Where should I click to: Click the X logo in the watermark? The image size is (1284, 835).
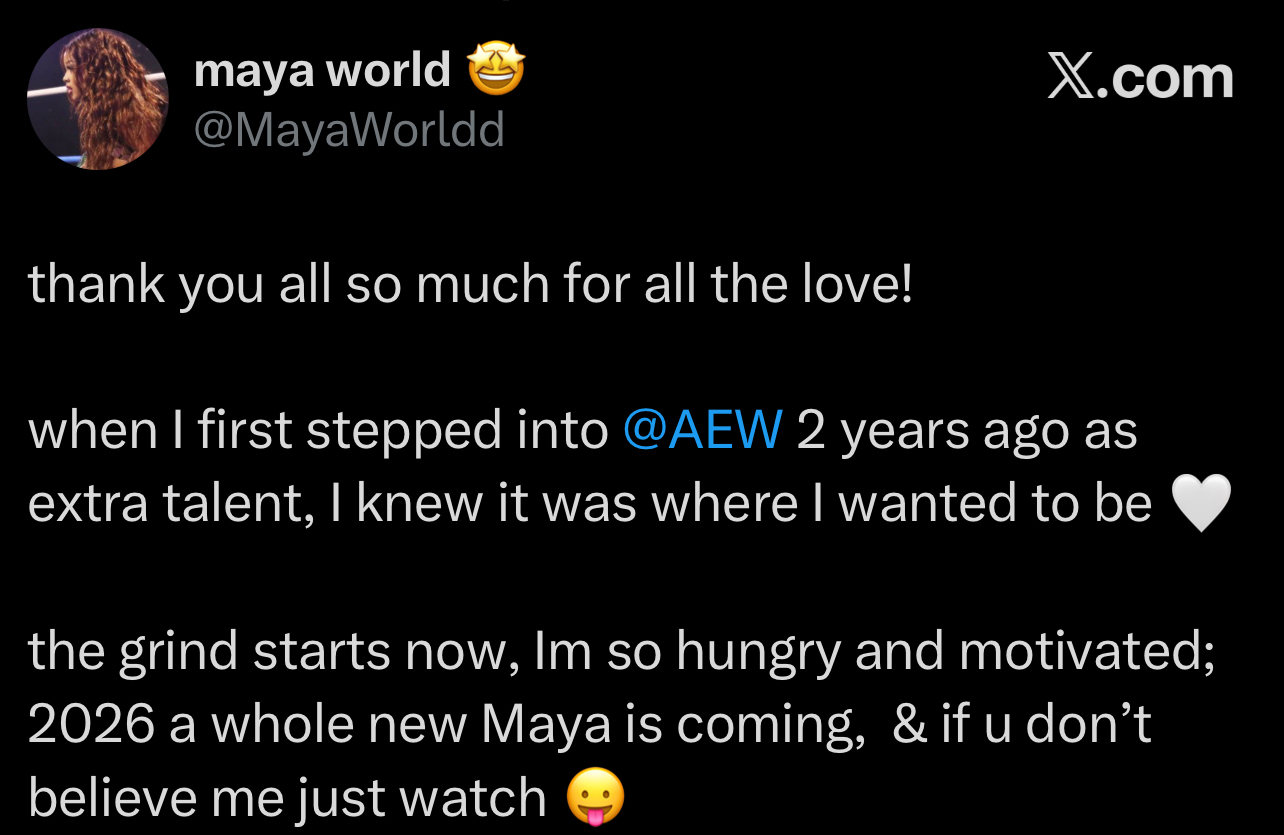(1072, 78)
